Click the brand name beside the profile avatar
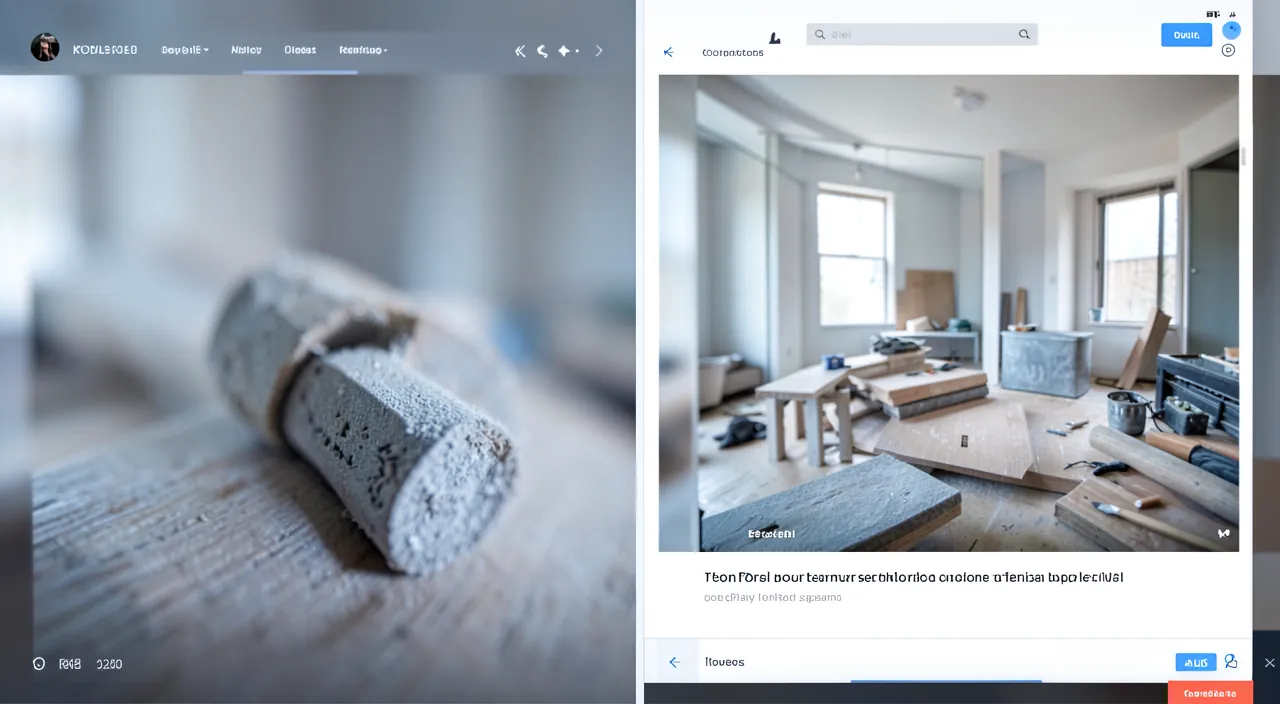Viewport: 1280px width, 704px height. click(105, 50)
